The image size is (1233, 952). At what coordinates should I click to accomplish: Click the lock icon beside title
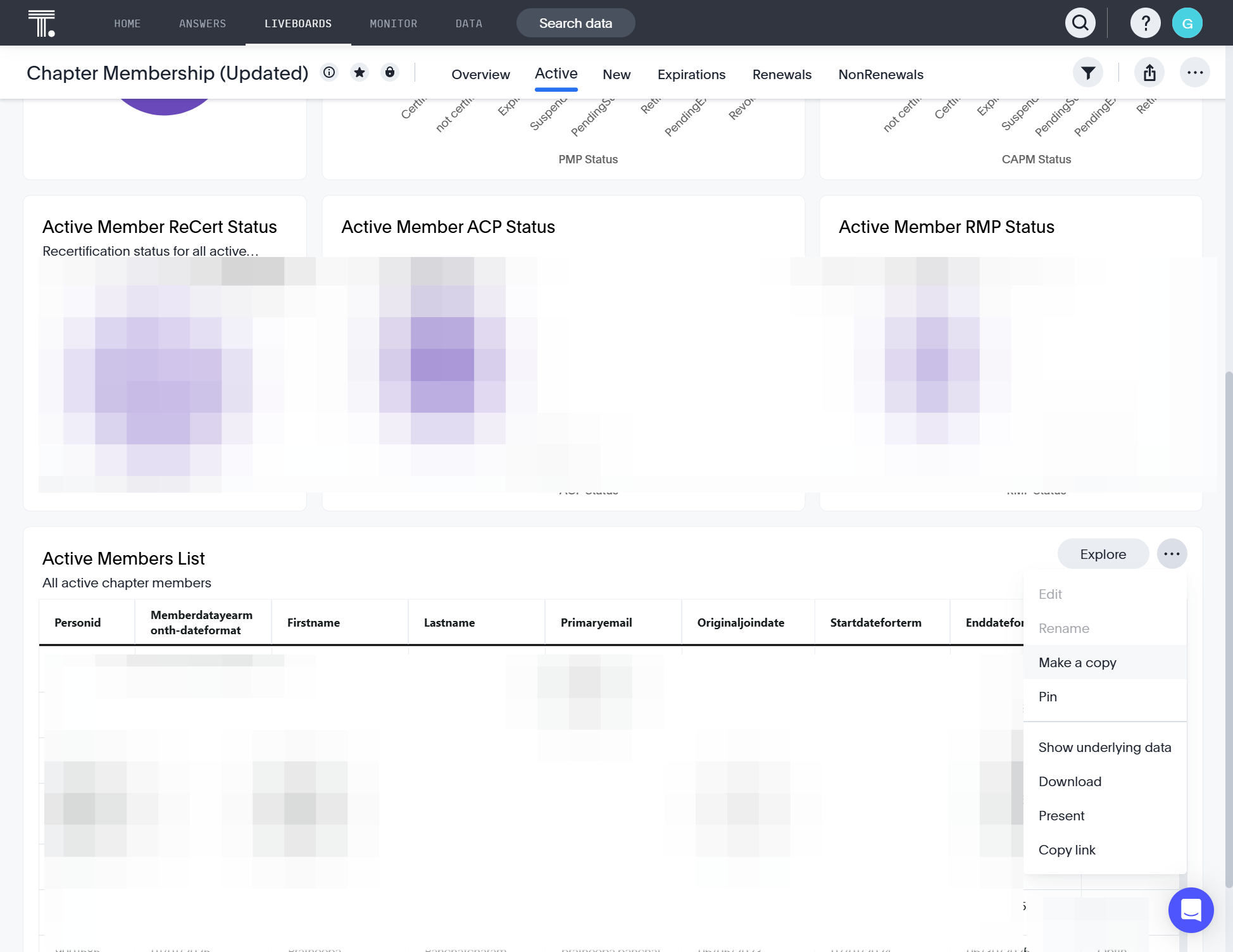pos(390,72)
